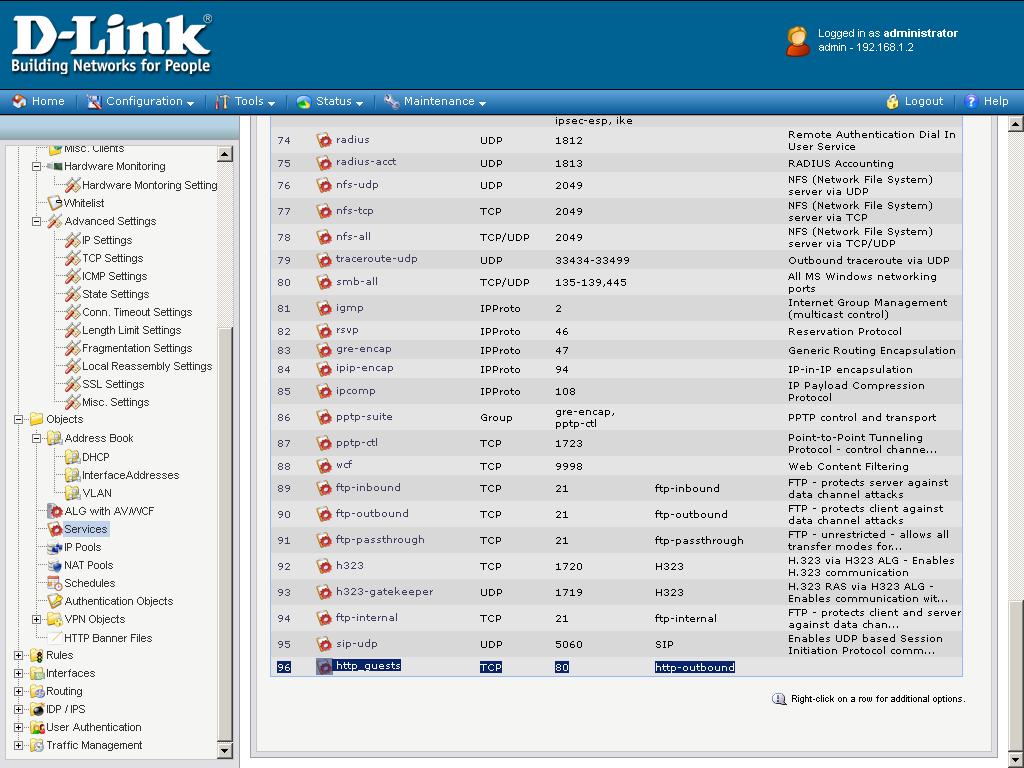Expand the VPN Objects tree node
Viewport: 1024px width, 768px height.
[37, 619]
